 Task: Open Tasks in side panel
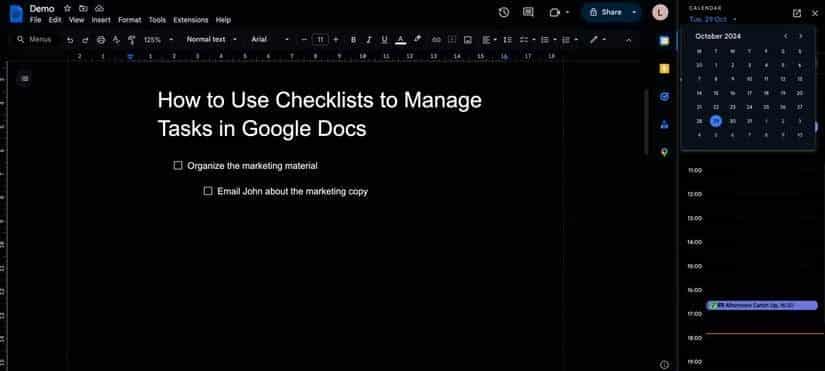tap(665, 96)
